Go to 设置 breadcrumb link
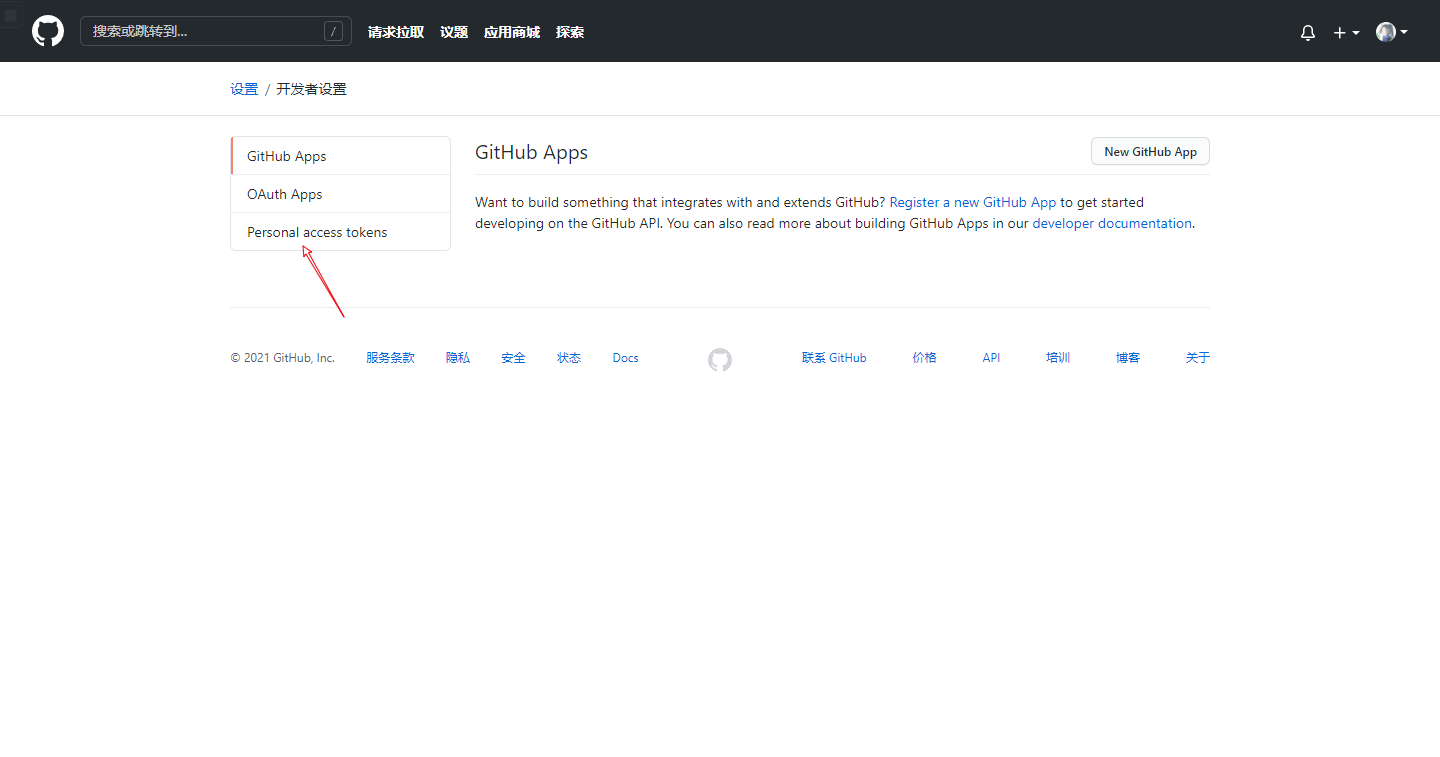Image resolution: width=1440 pixels, height=757 pixels. tap(244, 89)
